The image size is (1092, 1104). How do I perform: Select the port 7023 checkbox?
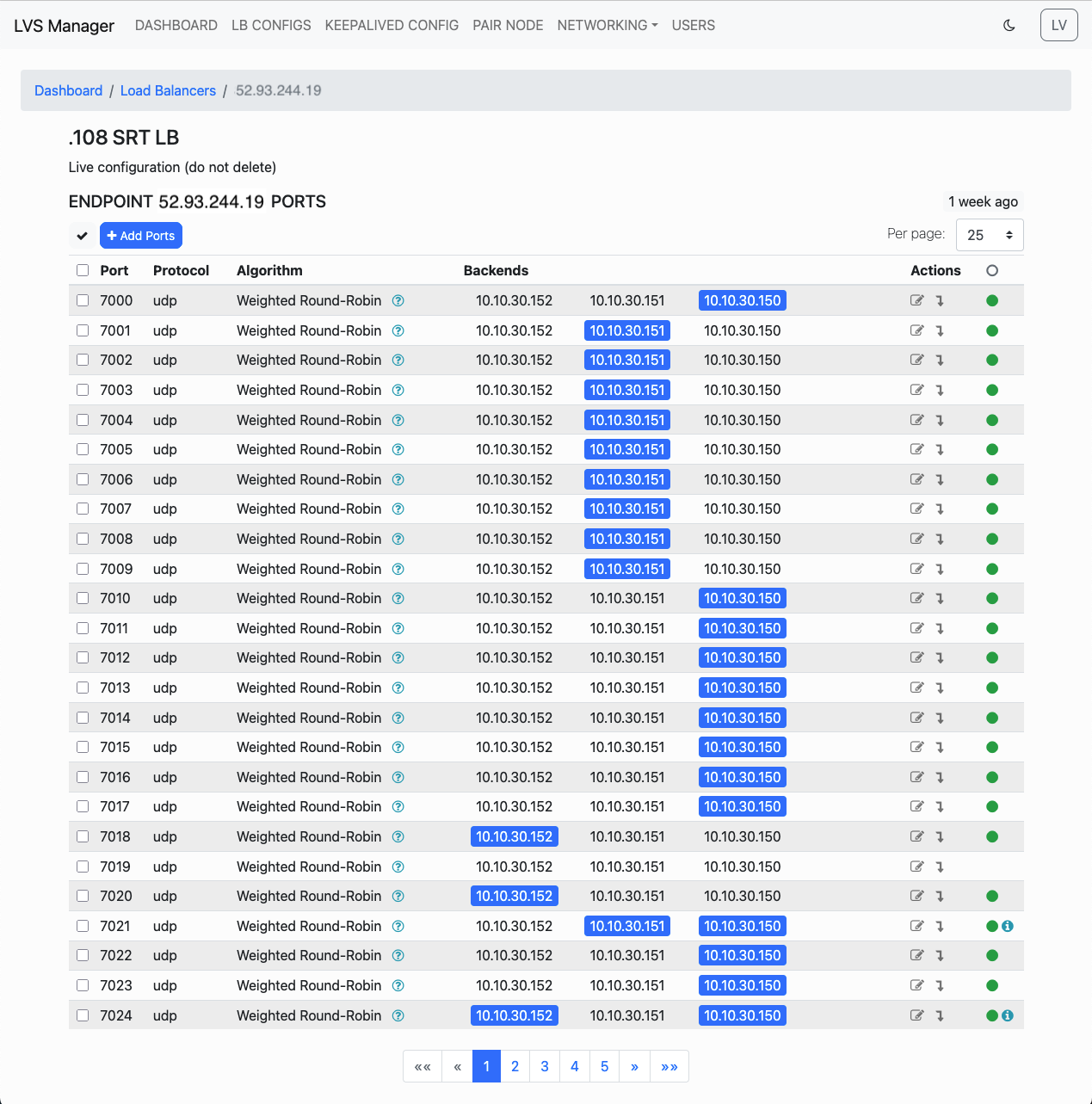click(83, 985)
